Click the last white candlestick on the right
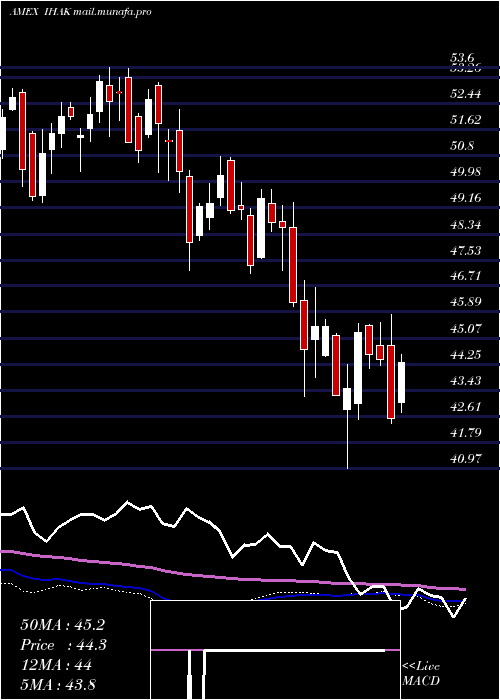Screen dimensions: 500x700 [x=401, y=383]
